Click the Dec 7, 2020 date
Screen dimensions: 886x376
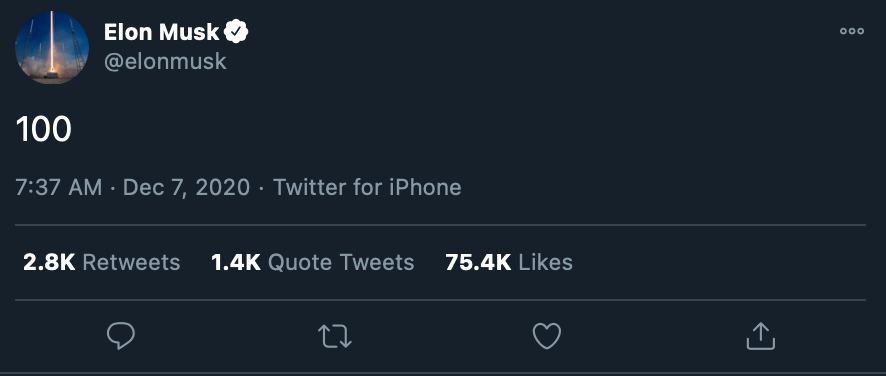click(x=186, y=188)
